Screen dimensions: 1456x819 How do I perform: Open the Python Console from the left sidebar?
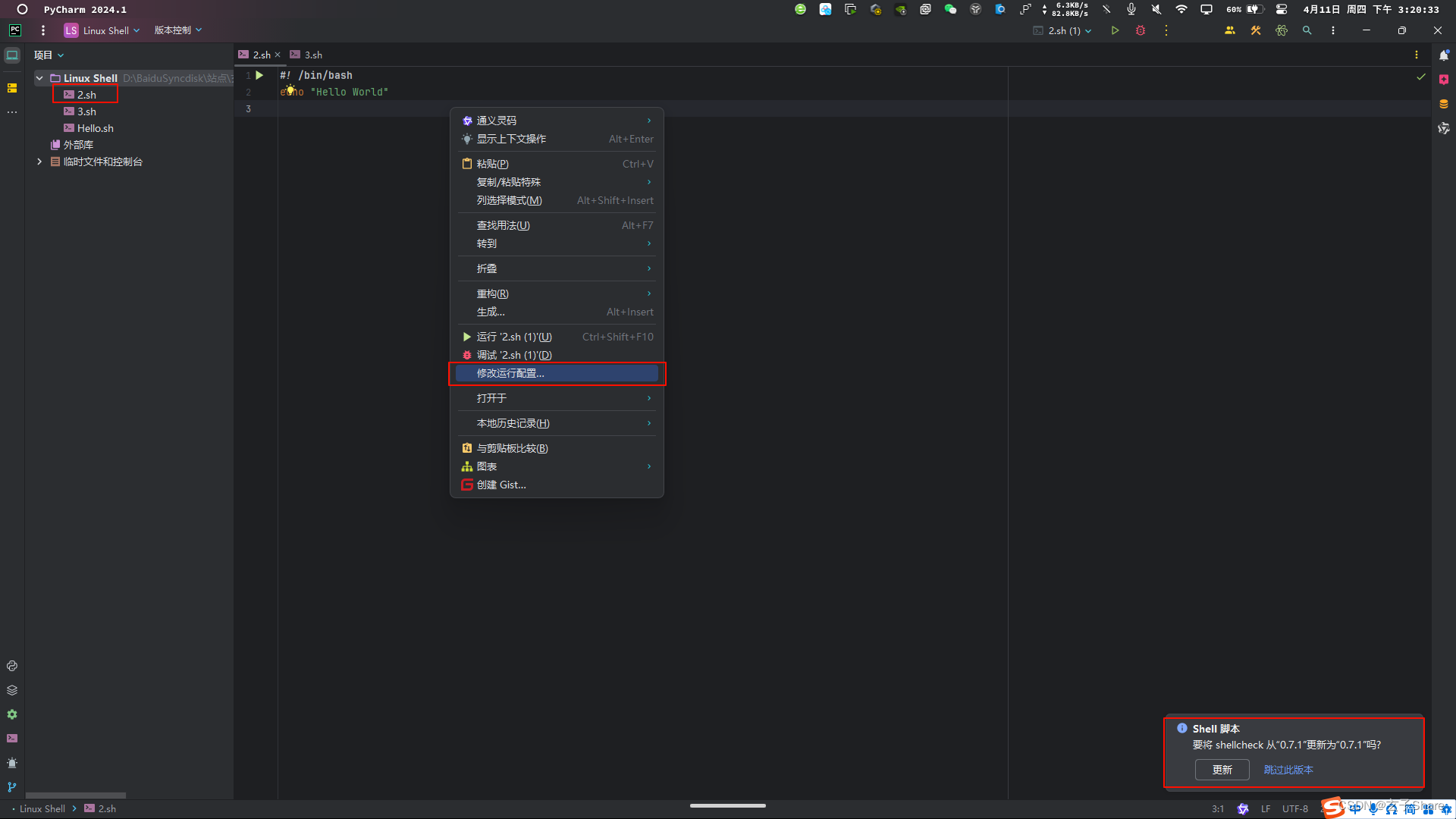pos(12,666)
